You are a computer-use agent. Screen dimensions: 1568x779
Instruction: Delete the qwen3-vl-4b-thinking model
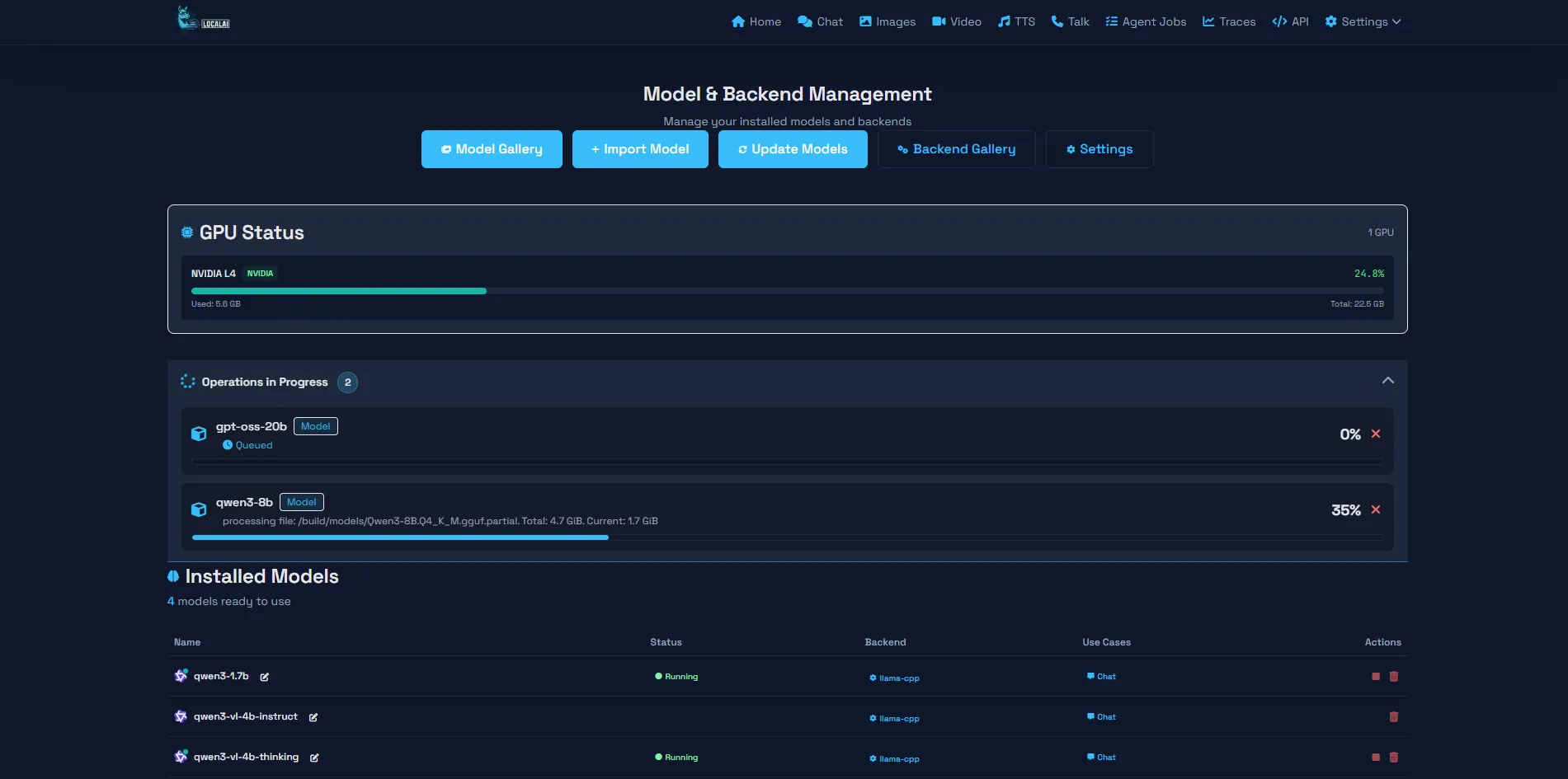(1393, 758)
